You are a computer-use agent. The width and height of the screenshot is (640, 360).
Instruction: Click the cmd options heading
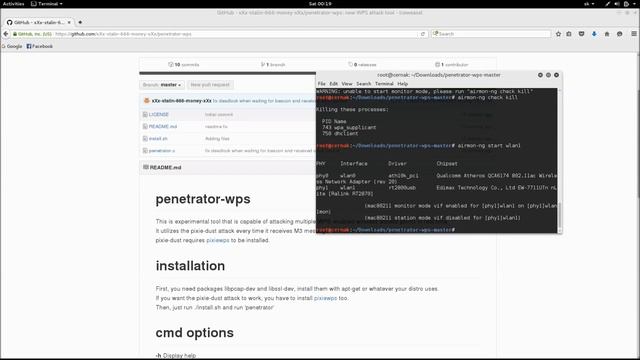point(195,333)
